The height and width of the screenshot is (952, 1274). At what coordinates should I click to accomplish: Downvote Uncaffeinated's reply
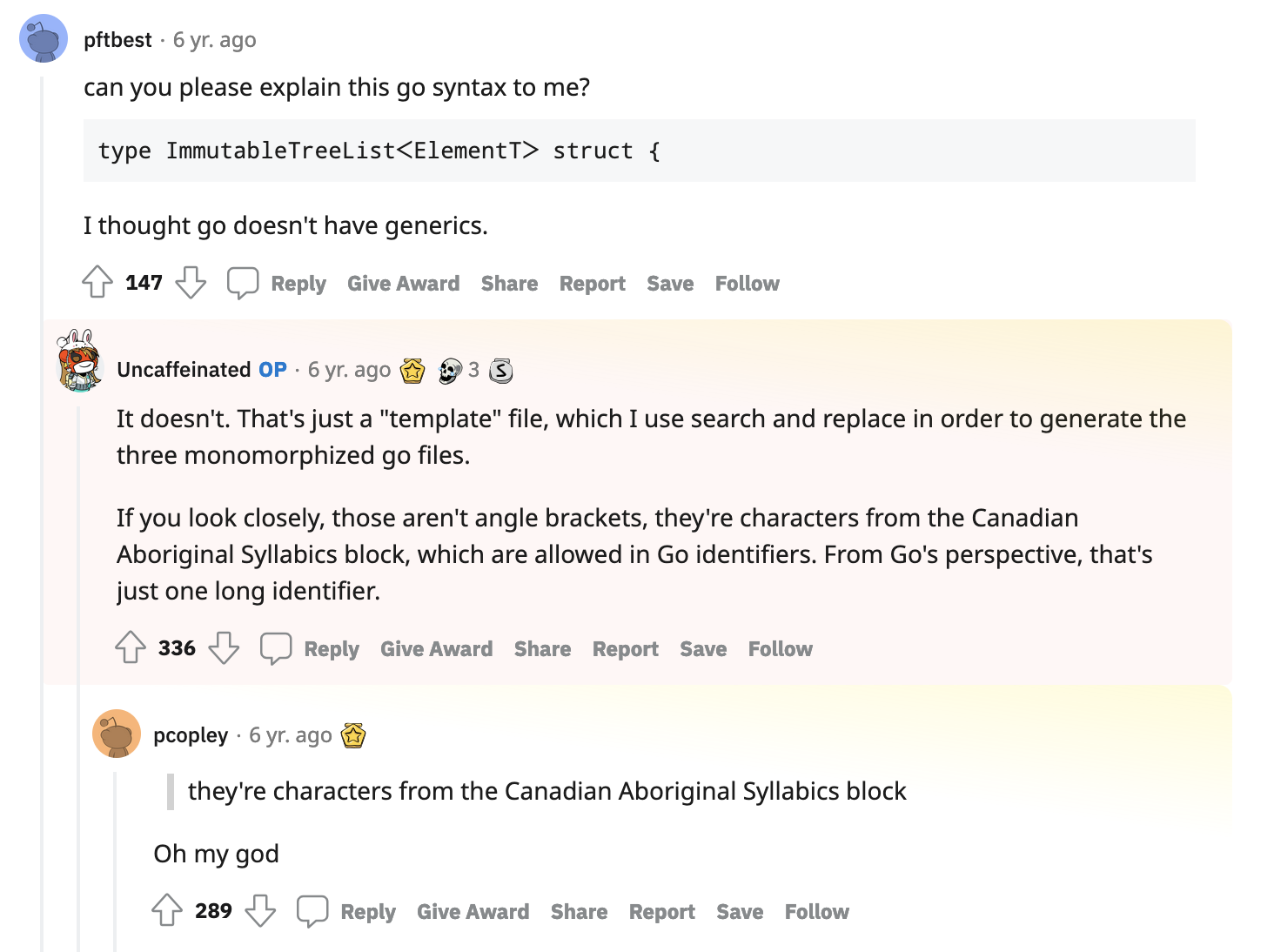pyautogui.click(x=224, y=648)
